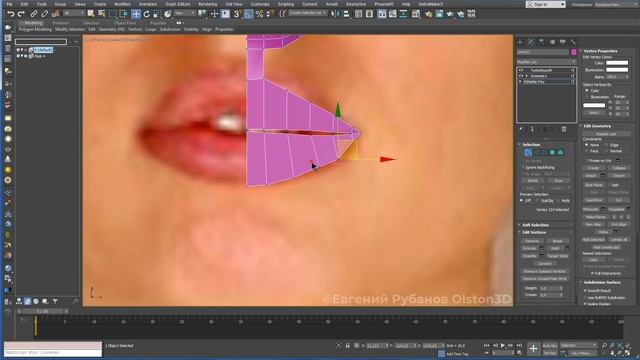The image size is (640, 360).
Task: Select SubObj preview selection radio button
Action: [x=538, y=201]
